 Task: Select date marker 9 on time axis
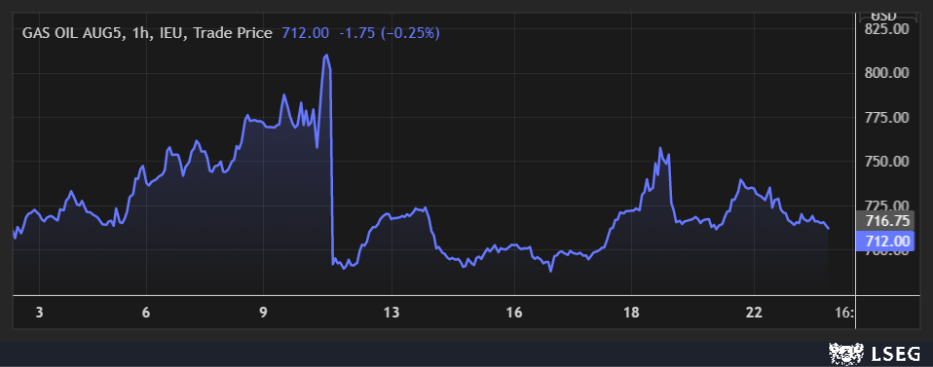[x=264, y=313]
